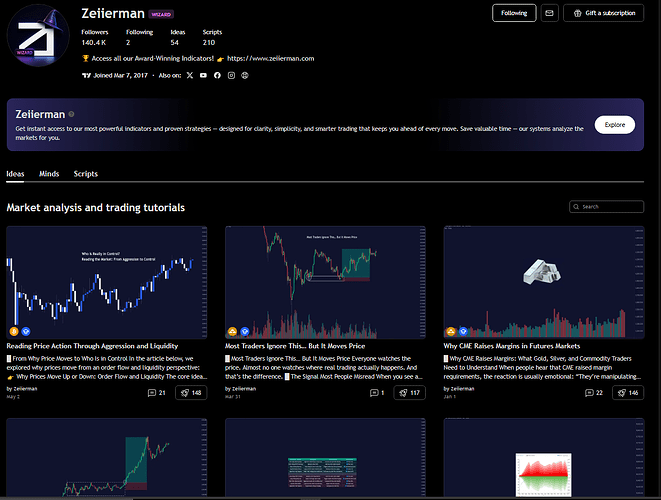
Task: Open Most Traders Ignore This title link
Action: [x=295, y=346]
